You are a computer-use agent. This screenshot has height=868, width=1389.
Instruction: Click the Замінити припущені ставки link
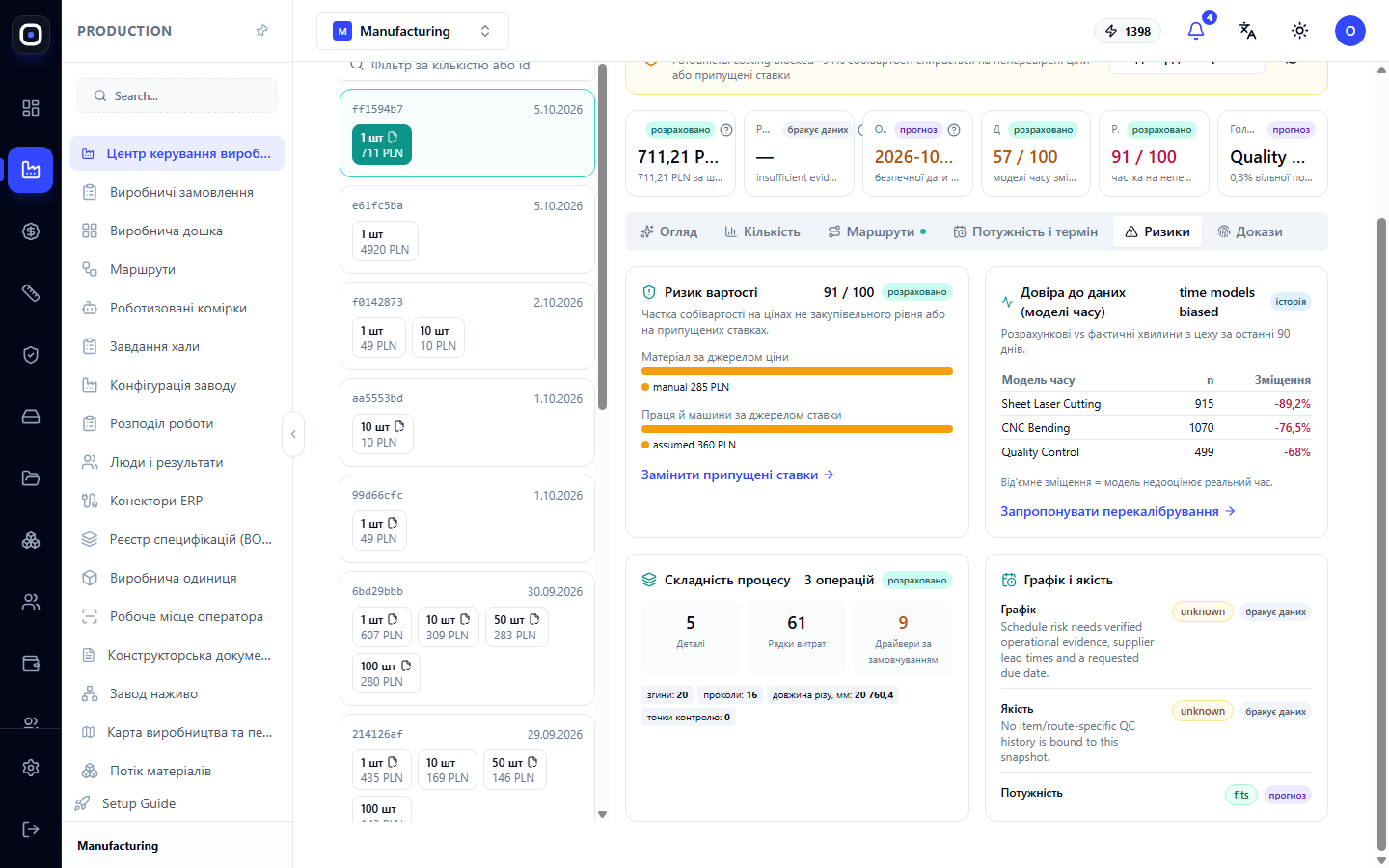tap(738, 475)
